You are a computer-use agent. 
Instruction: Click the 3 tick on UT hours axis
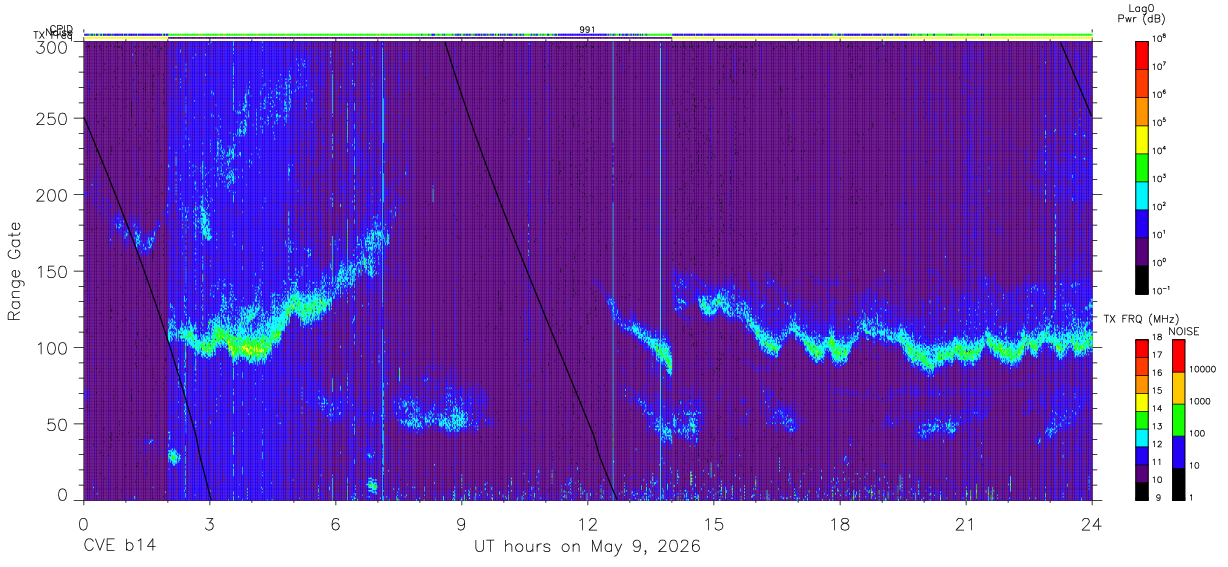(209, 523)
